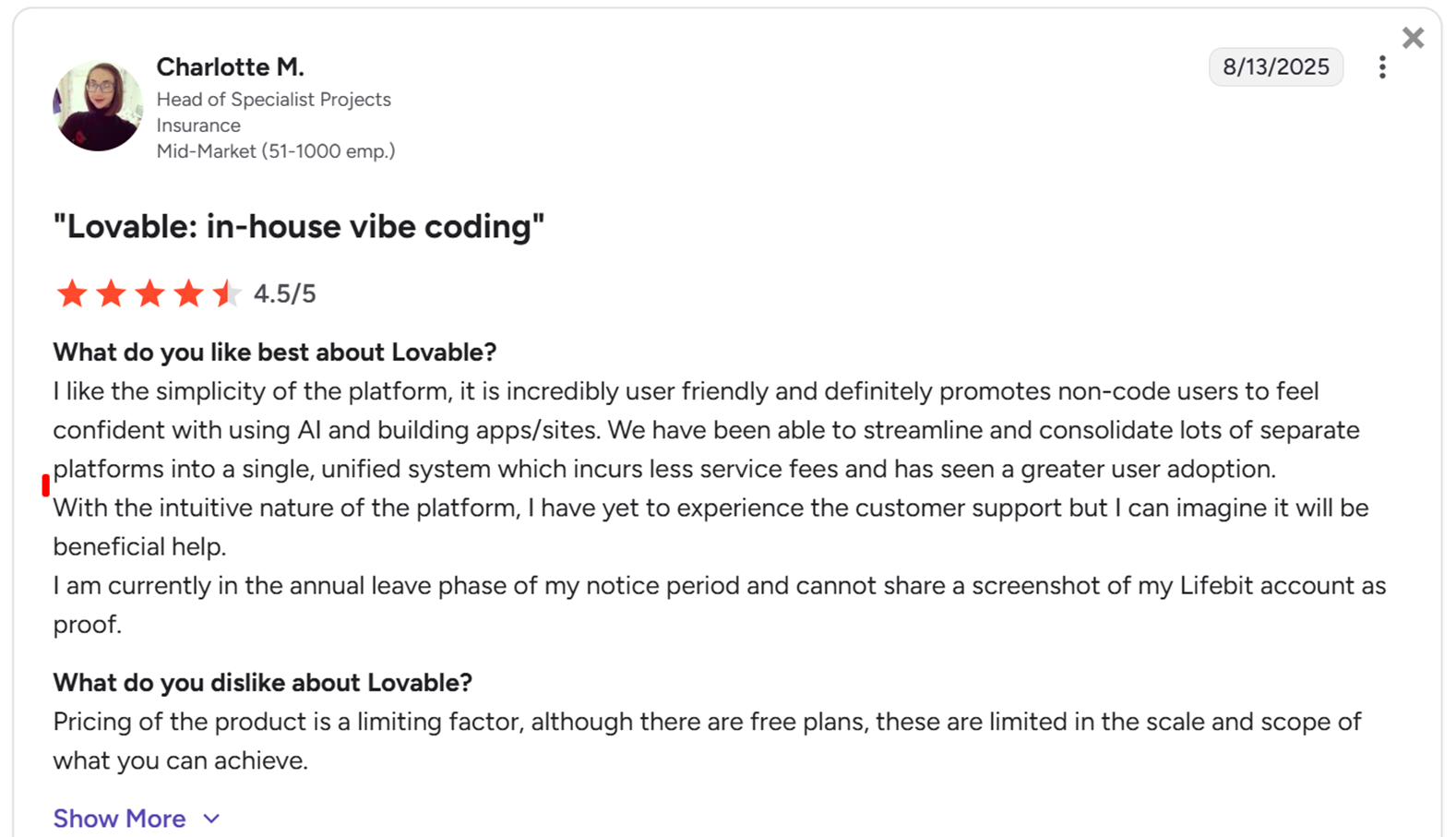This screenshot has width=1456, height=837.
Task: Expand the review with Show More
Action: [119, 818]
